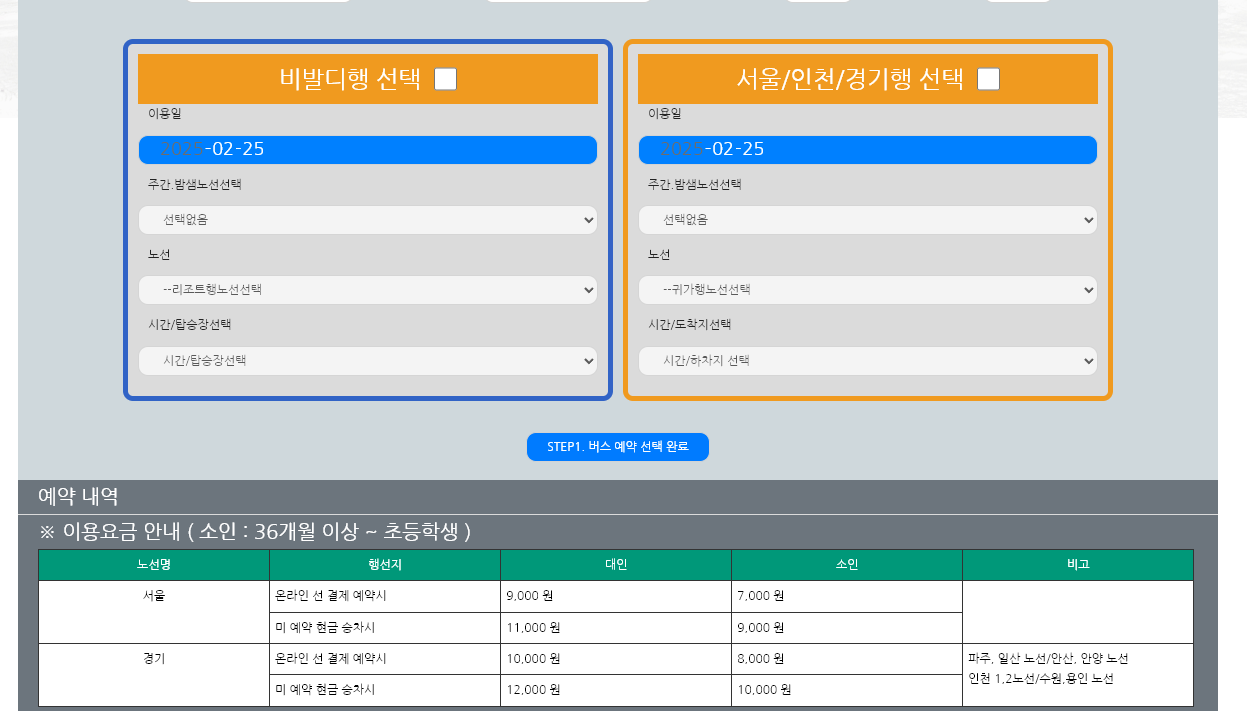Open the 주간.밤샘노선선택 dropdown for 비발디행
Image resolution: width=1247 pixels, height=711 pixels.
pyautogui.click(x=367, y=219)
